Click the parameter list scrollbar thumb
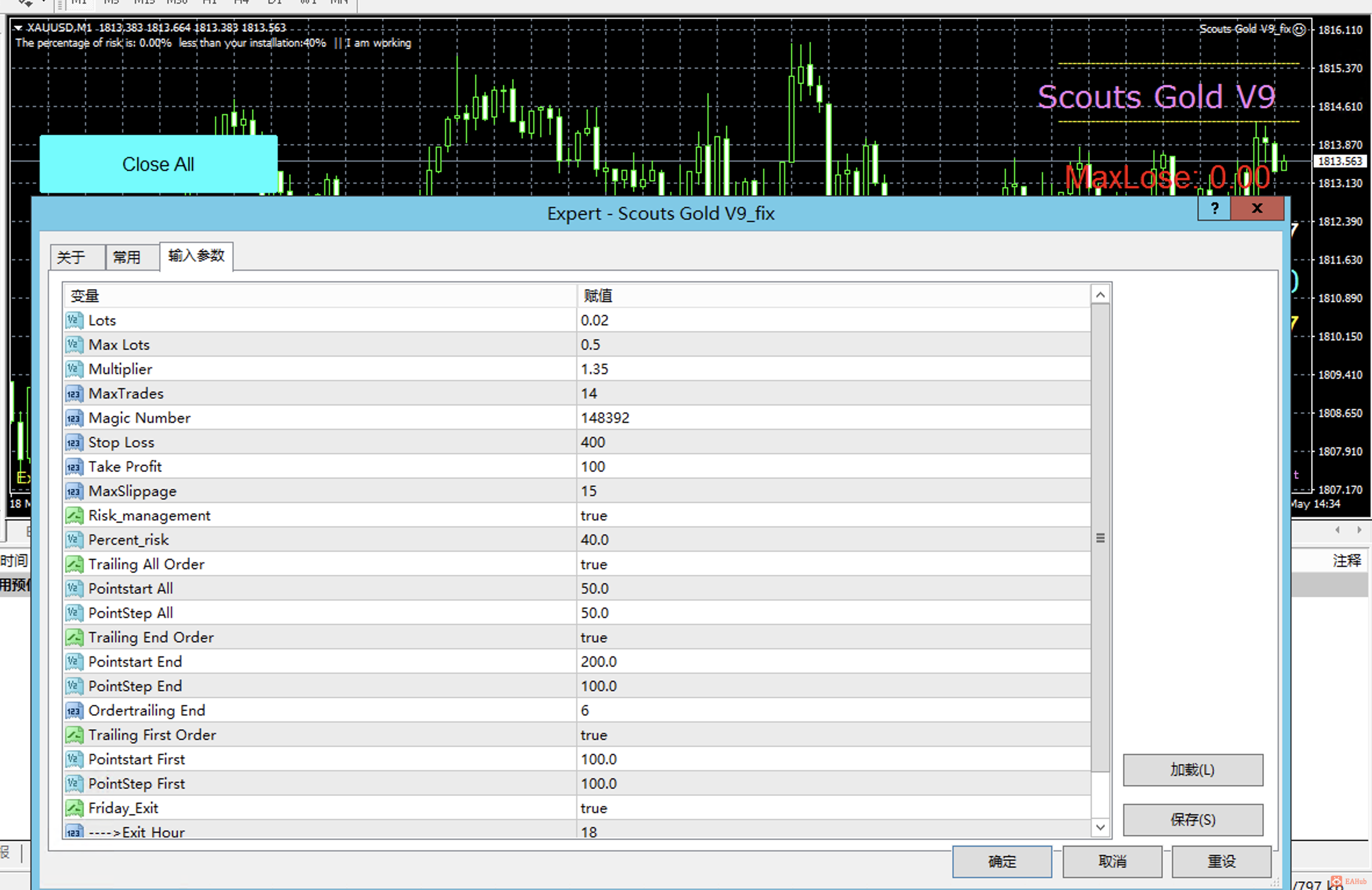The height and width of the screenshot is (890, 1372). click(1100, 538)
